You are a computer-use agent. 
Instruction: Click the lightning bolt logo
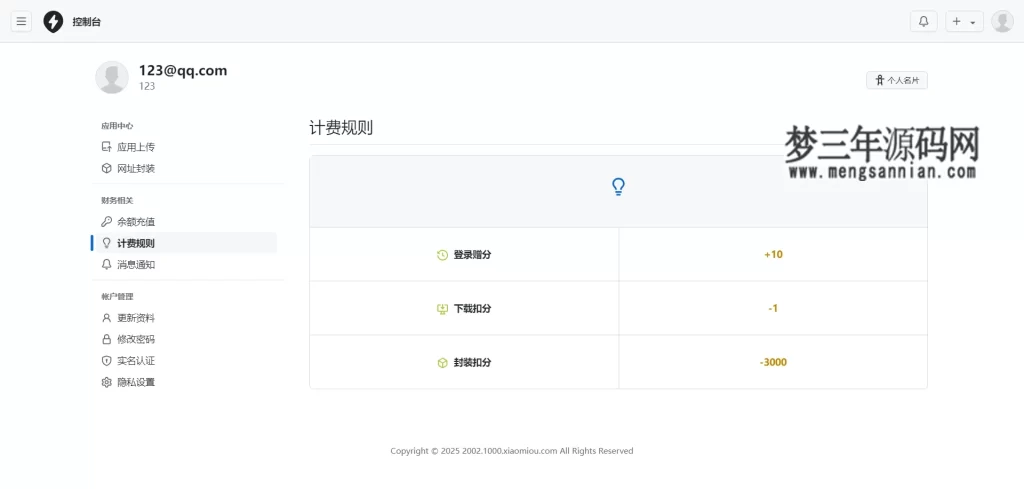[53, 22]
